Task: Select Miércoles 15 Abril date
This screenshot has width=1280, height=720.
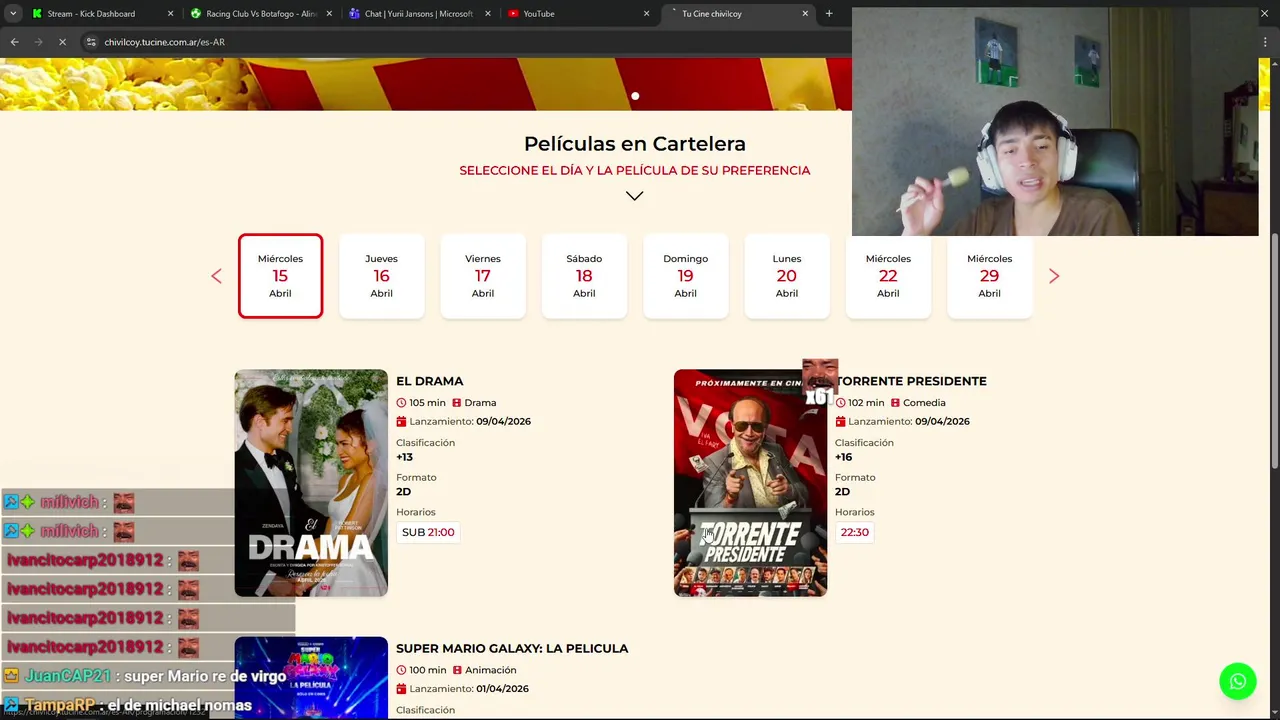Action: 280,276
